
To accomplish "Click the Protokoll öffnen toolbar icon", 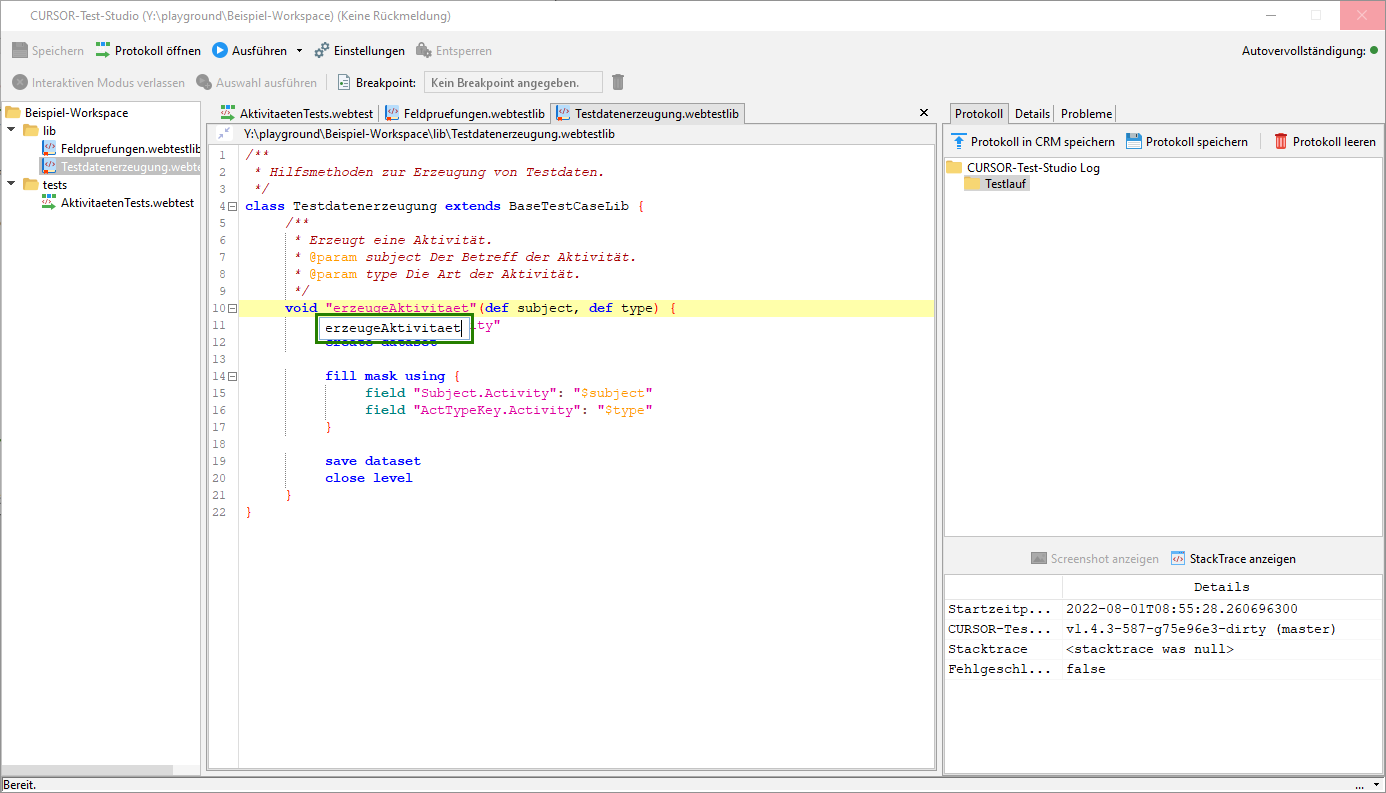I will pyautogui.click(x=103, y=51).
